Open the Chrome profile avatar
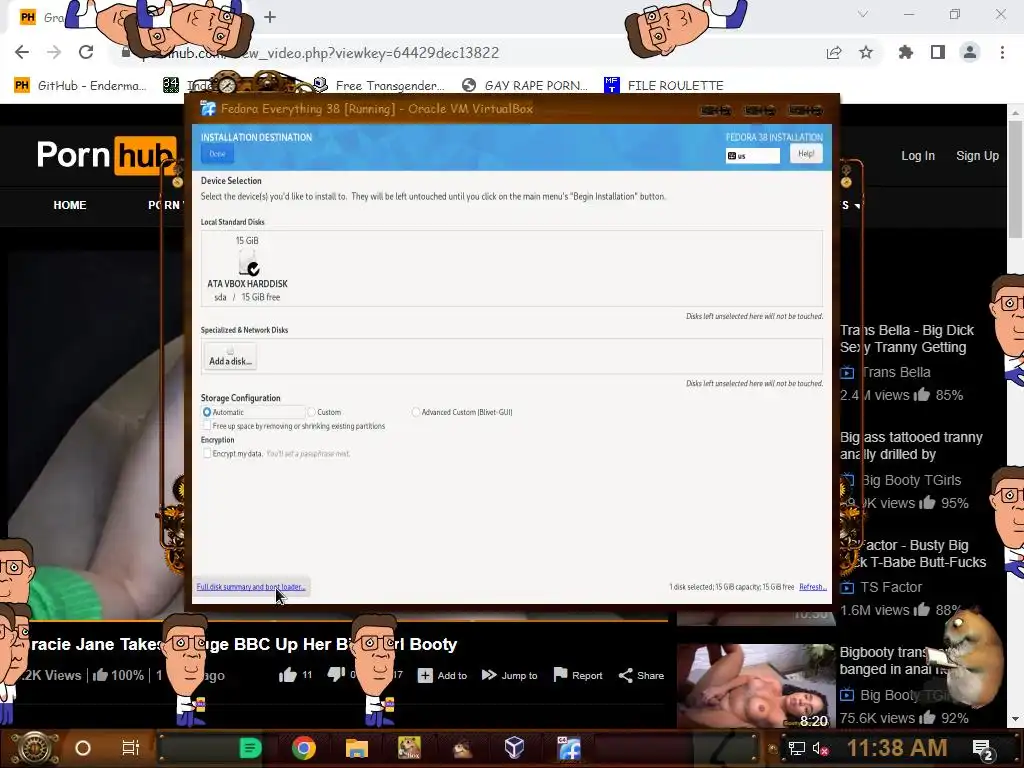Image resolution: width=1024 pixels, height=768 pixels. pos(970,52)
